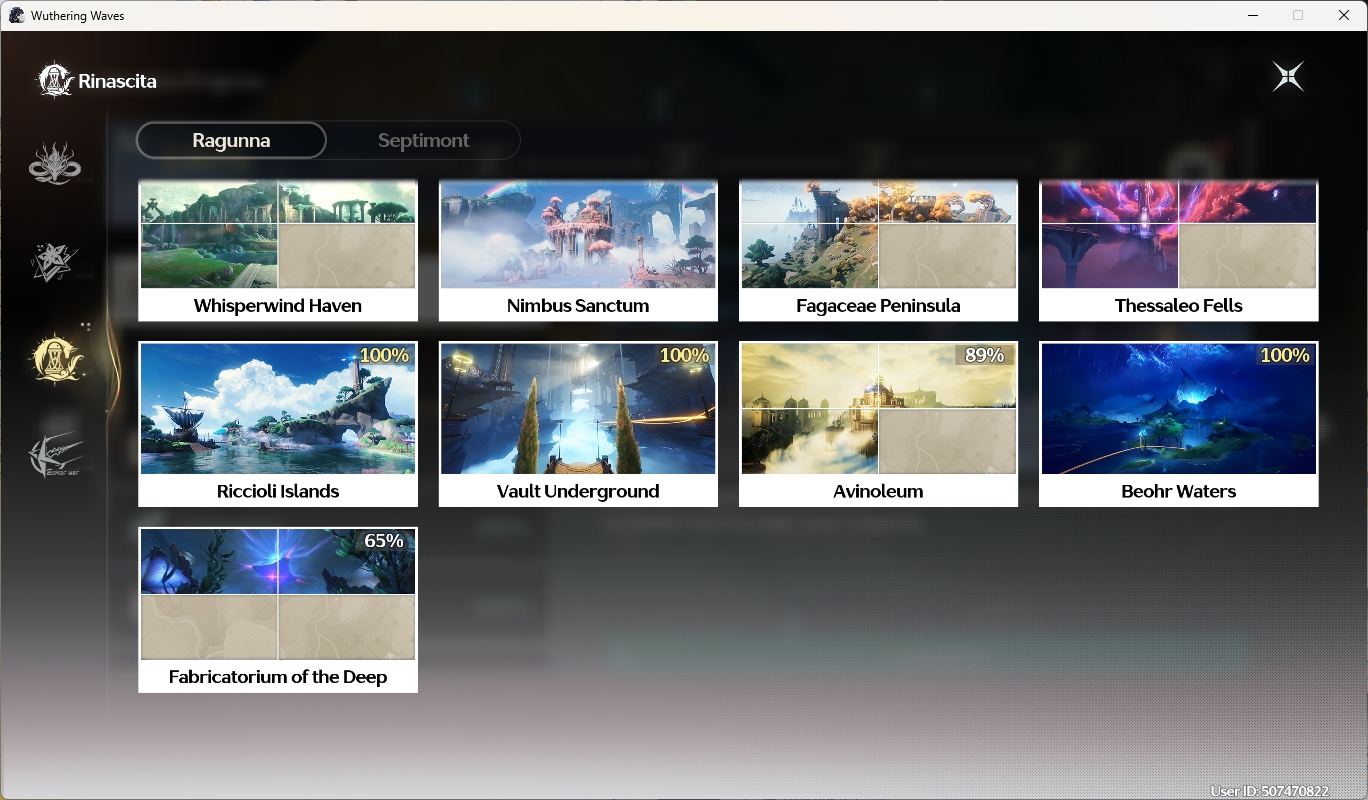Open Fabricatorium of the Deep card
The height and width of the screenshot is (800, 1368).
(278, 610)
